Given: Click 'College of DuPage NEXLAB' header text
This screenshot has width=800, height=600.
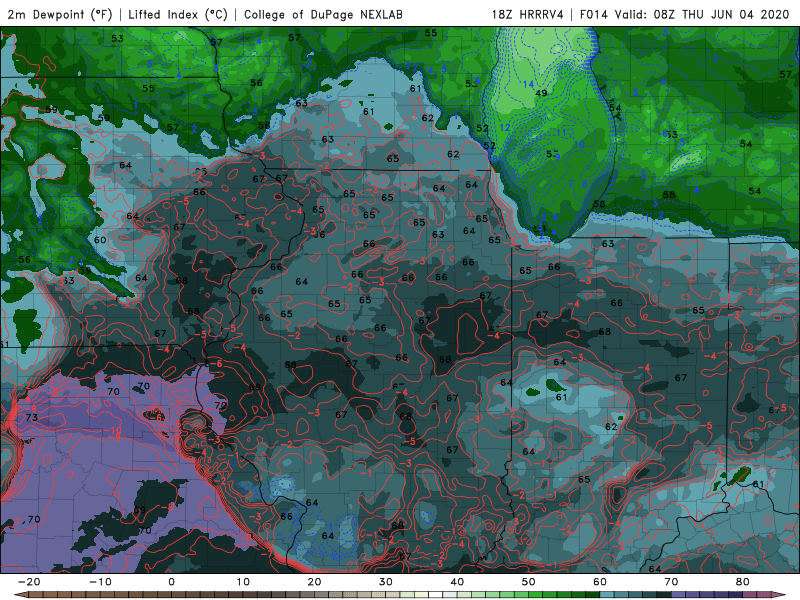Looking at the screenshot, I should click(323, 14).
